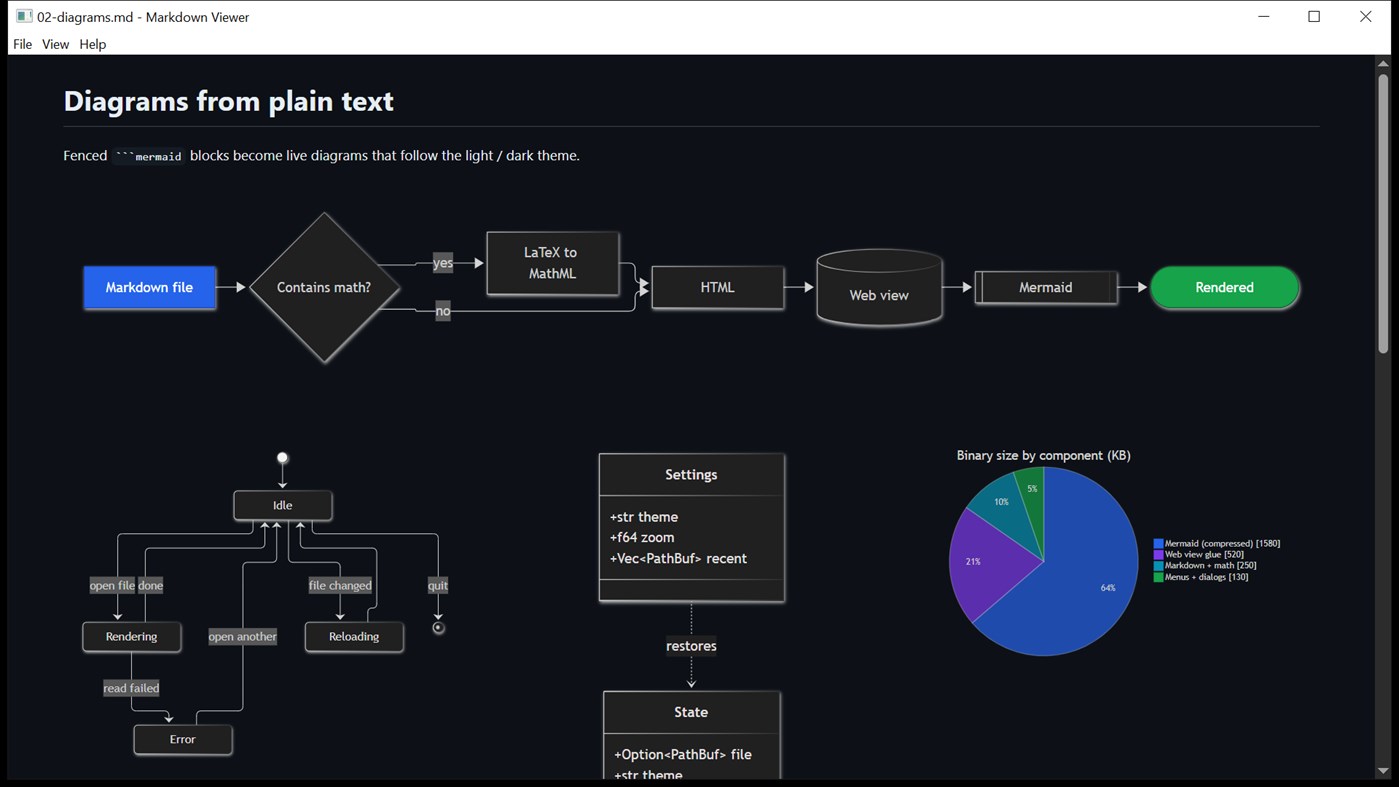Click the open file transition label
The width and height of the screenshot is (1399, 787).
[x=112, y=585]
